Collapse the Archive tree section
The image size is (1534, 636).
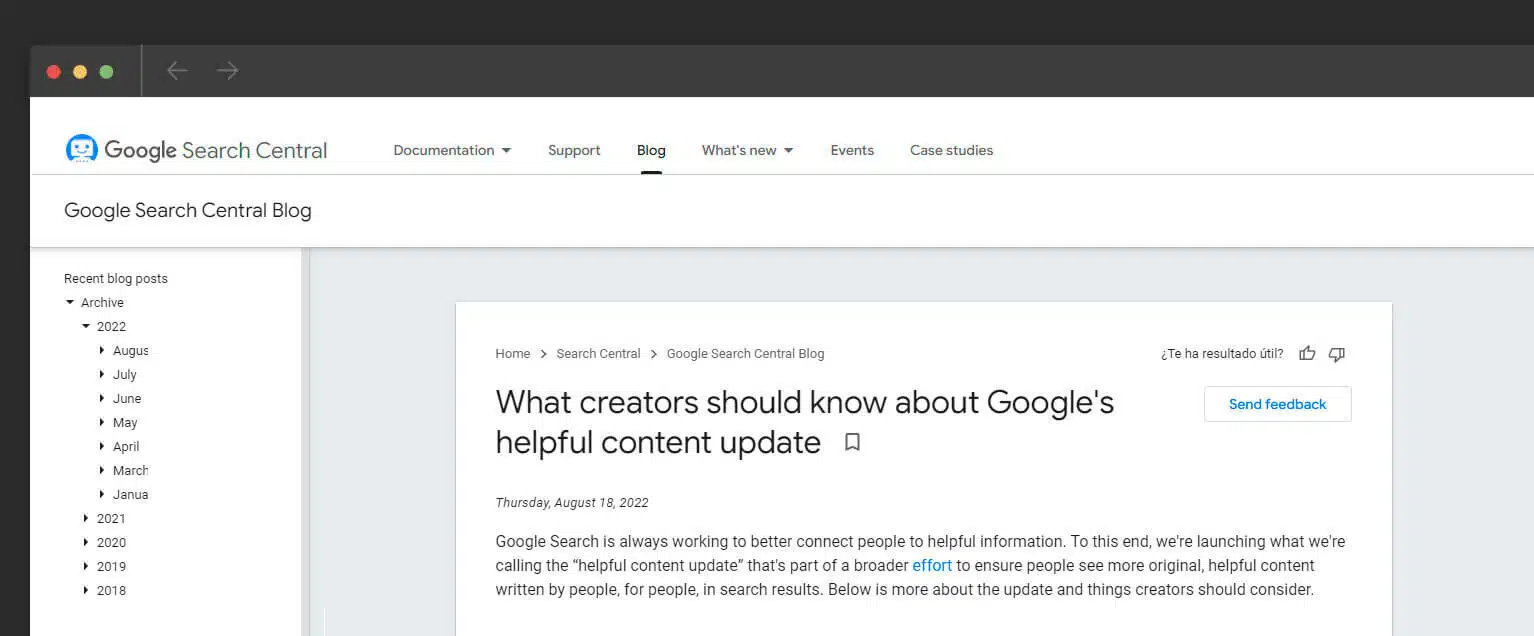[x=70, y=302]
